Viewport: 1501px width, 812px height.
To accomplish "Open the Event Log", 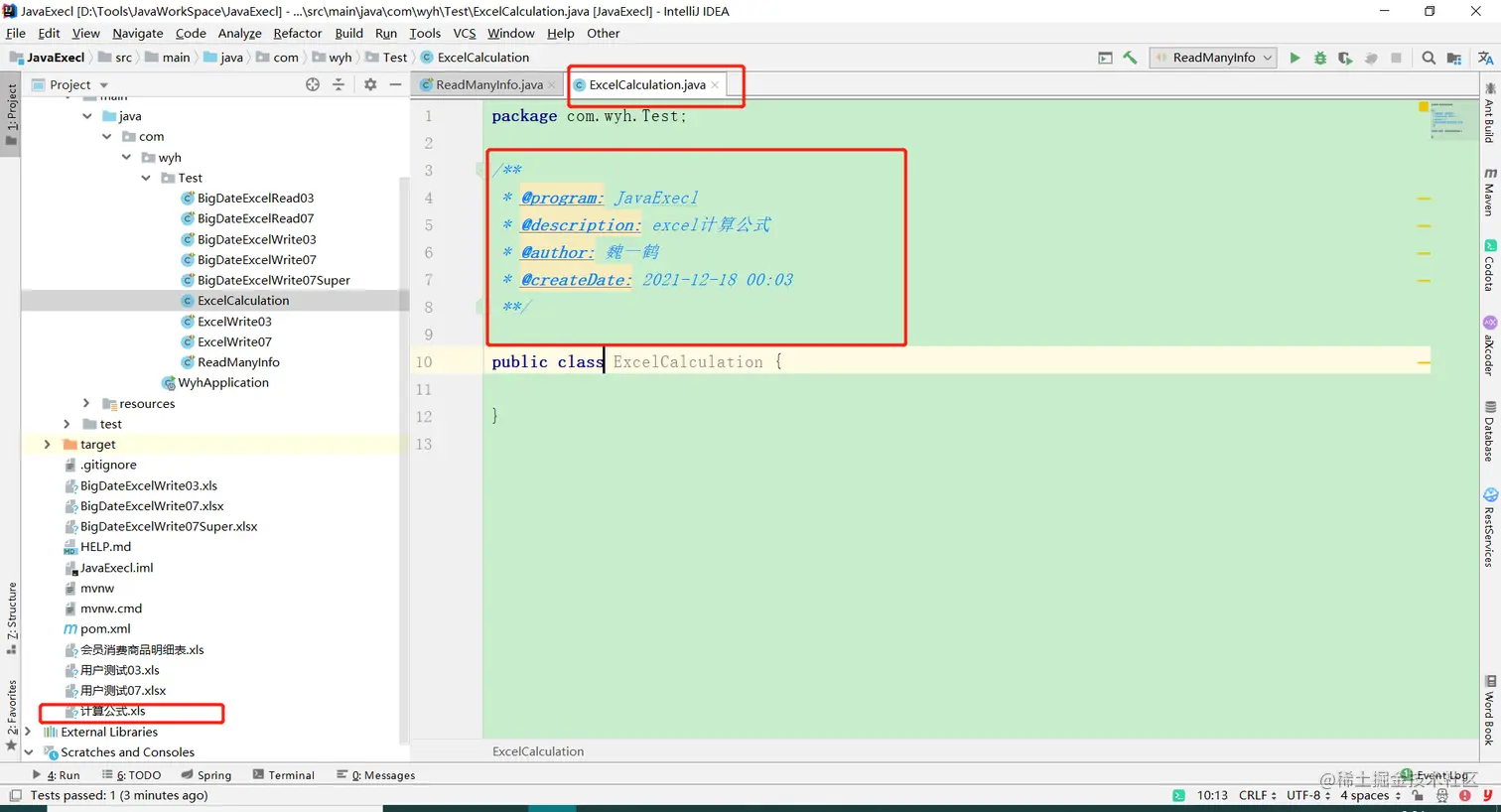I will click(x=1435, y=775).
